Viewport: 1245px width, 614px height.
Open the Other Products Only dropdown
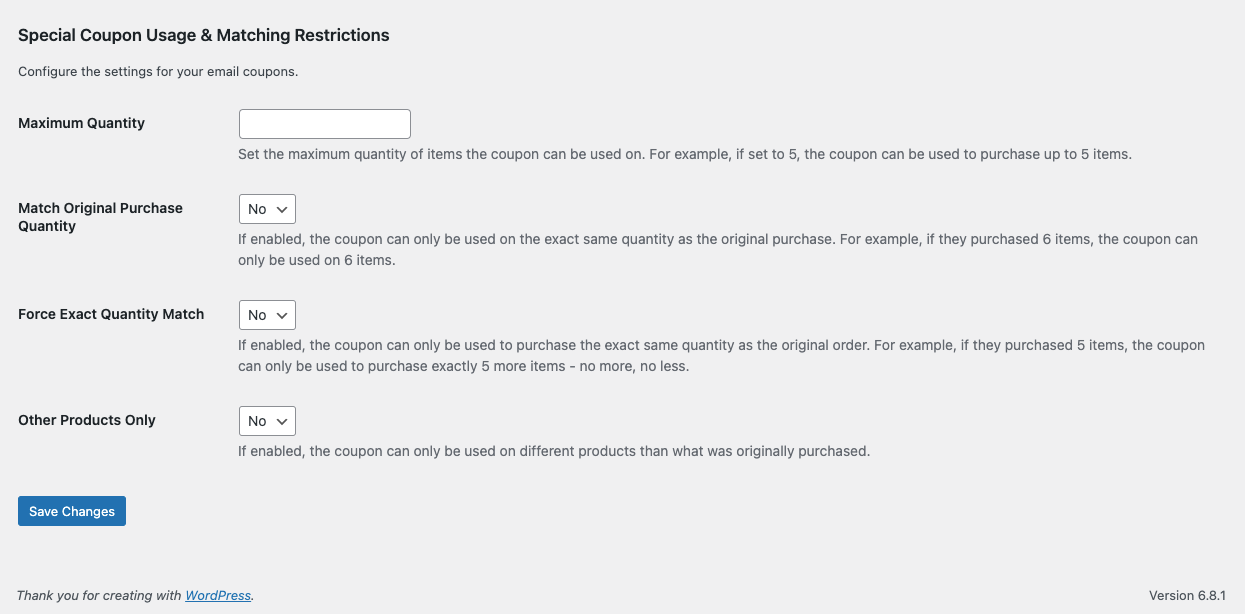point(267,421)
